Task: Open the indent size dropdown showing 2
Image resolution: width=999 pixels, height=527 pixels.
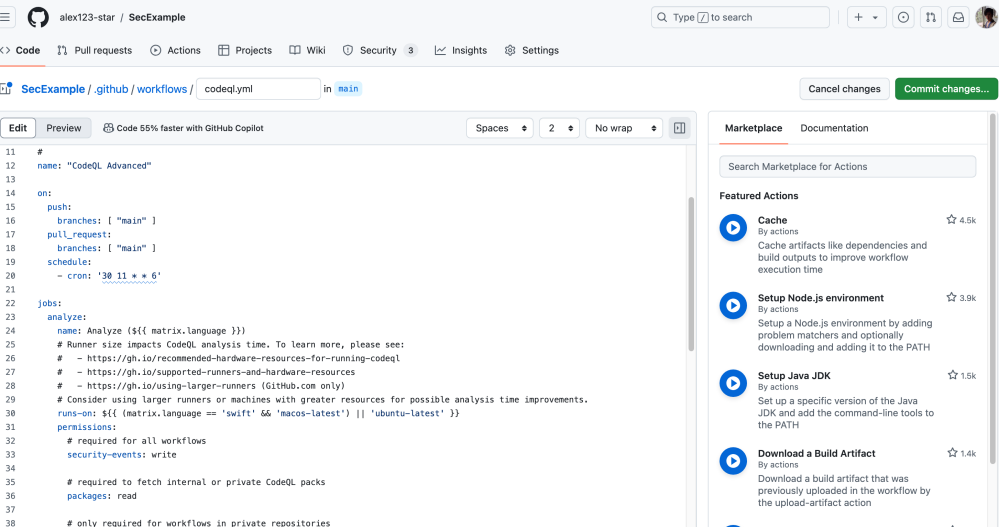Action: click(x=559, y=128)
